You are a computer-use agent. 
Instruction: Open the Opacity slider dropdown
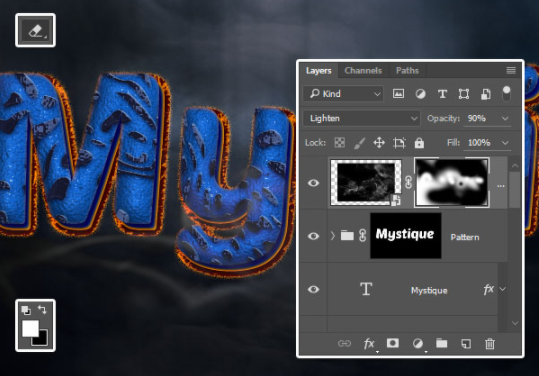click(x=505, y=118)
